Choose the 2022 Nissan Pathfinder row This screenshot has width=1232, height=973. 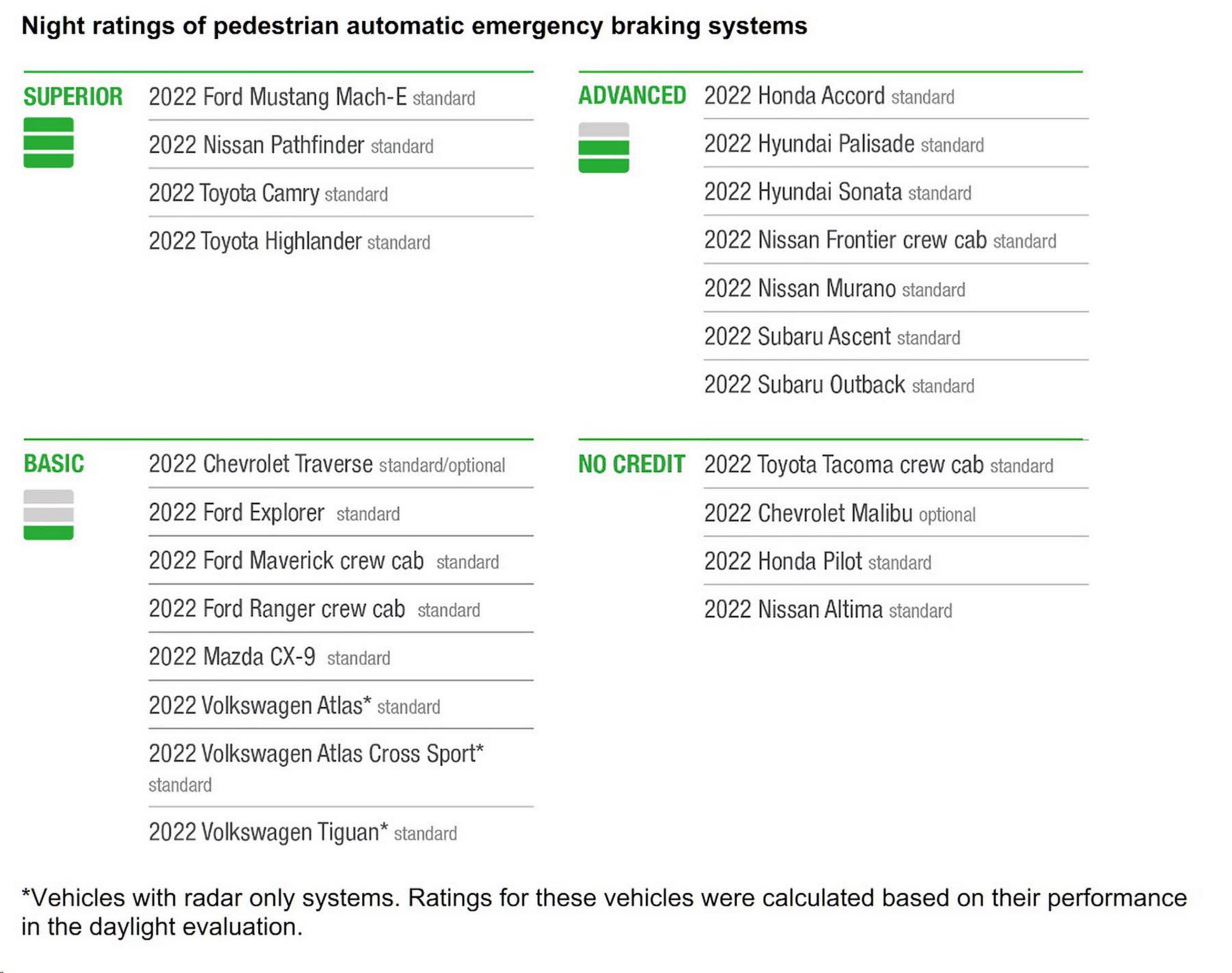[291, 145]
